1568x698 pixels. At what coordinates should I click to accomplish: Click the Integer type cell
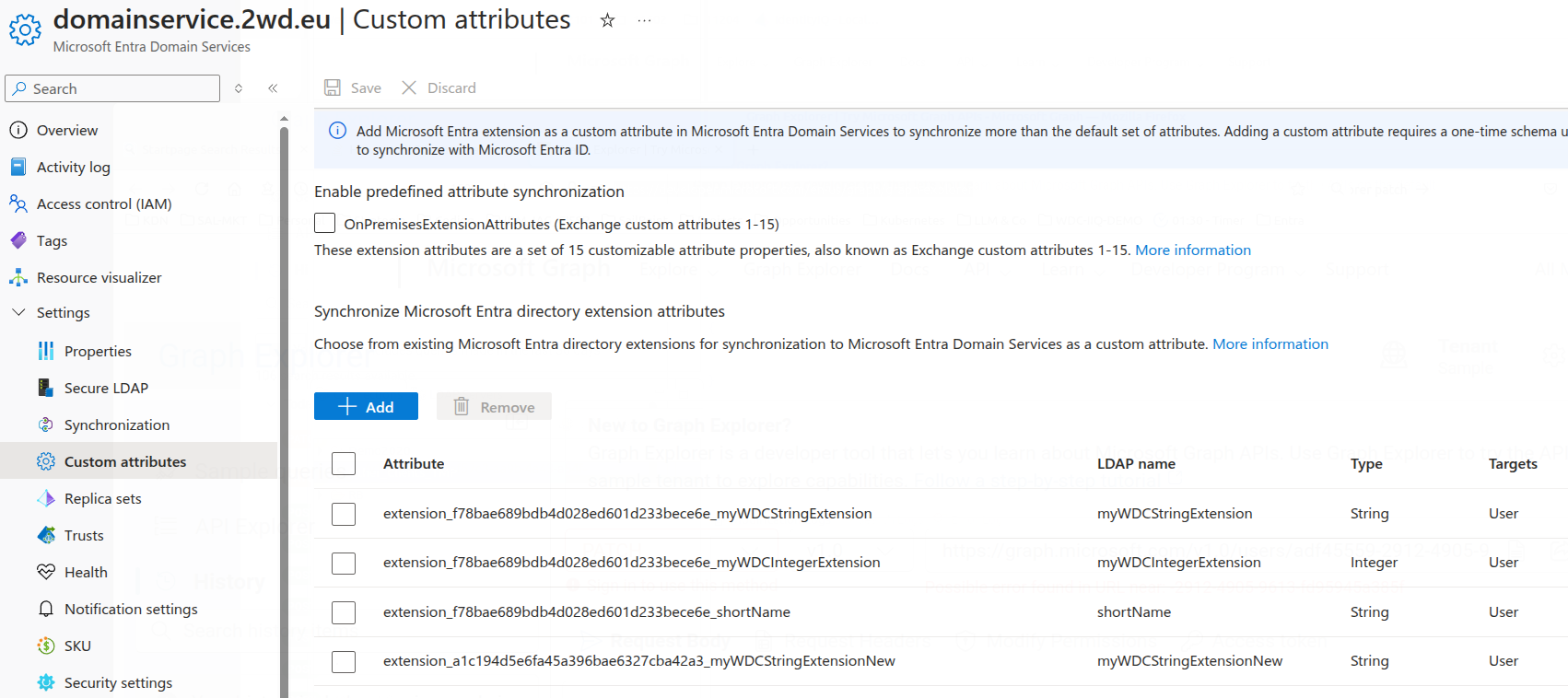(x=1374, y=563)
